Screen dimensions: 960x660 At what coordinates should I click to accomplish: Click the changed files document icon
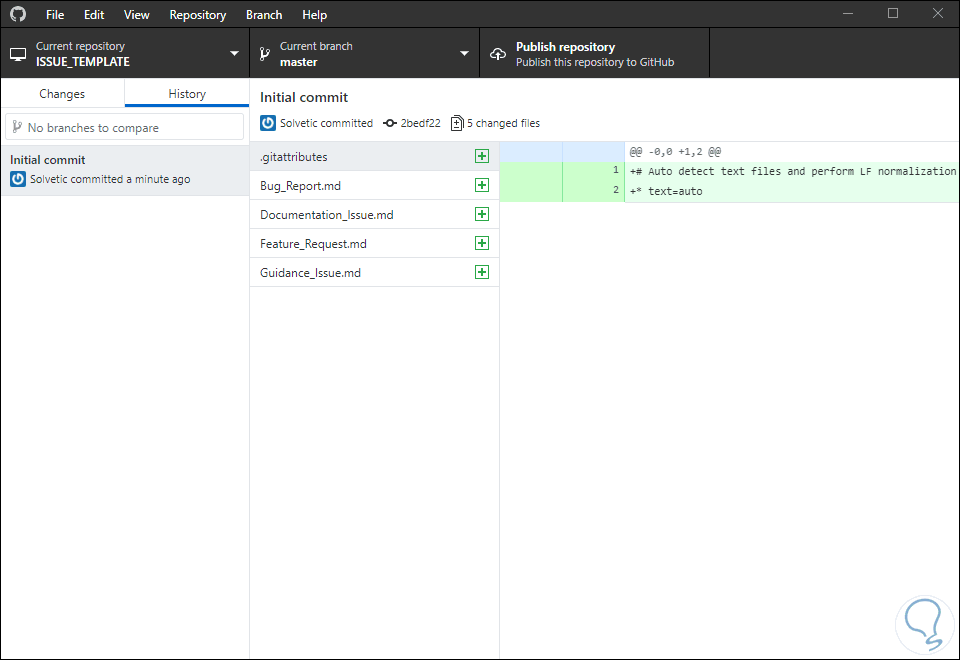pyautogui.click(x=457, y=123)
